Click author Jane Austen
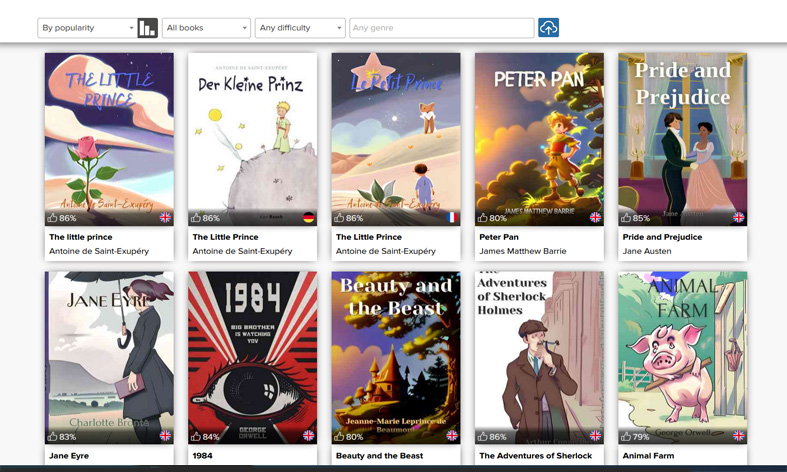787x472 pixels. 647,251
